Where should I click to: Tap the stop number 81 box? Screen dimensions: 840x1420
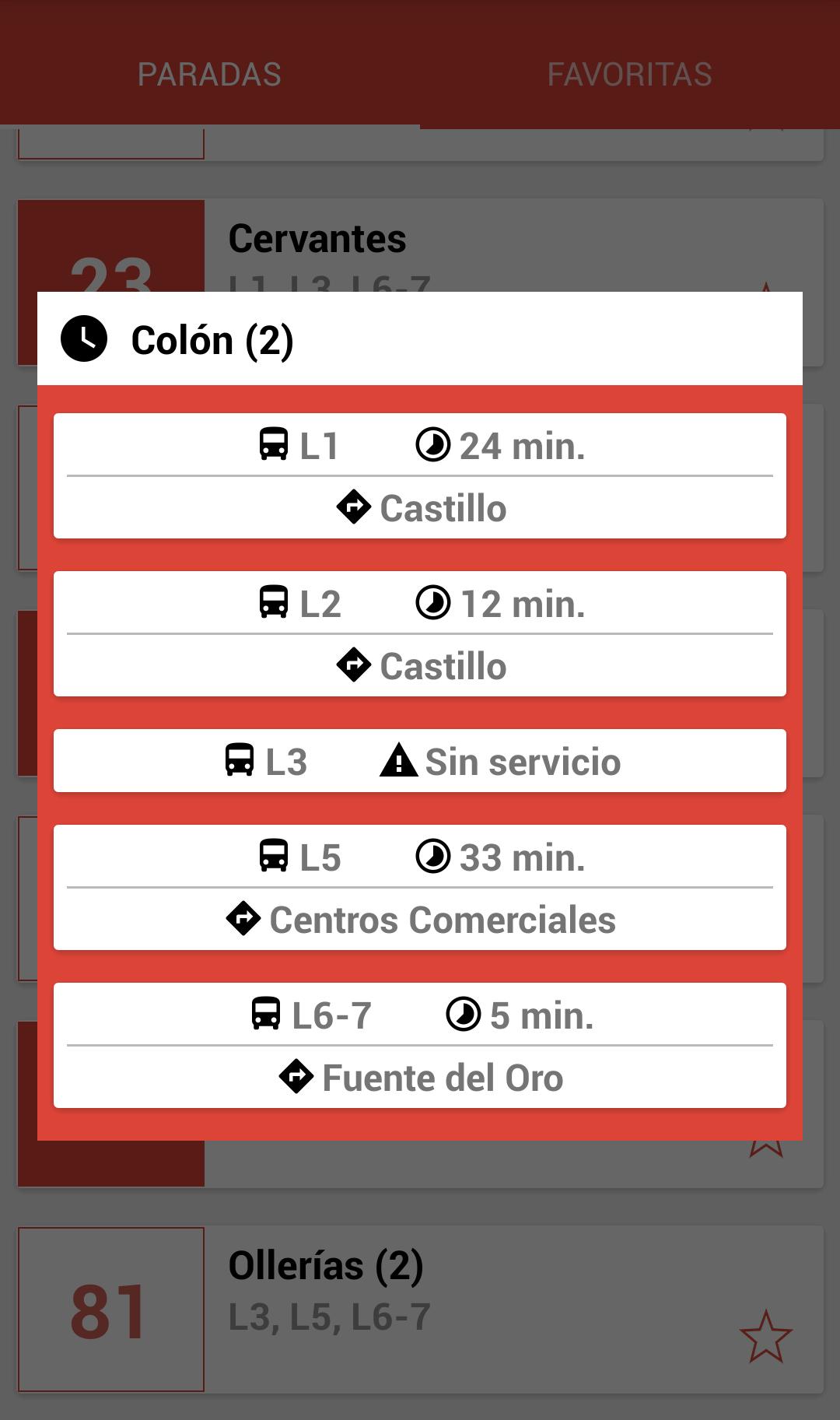pyautogui.click(x=110, y=1310)
